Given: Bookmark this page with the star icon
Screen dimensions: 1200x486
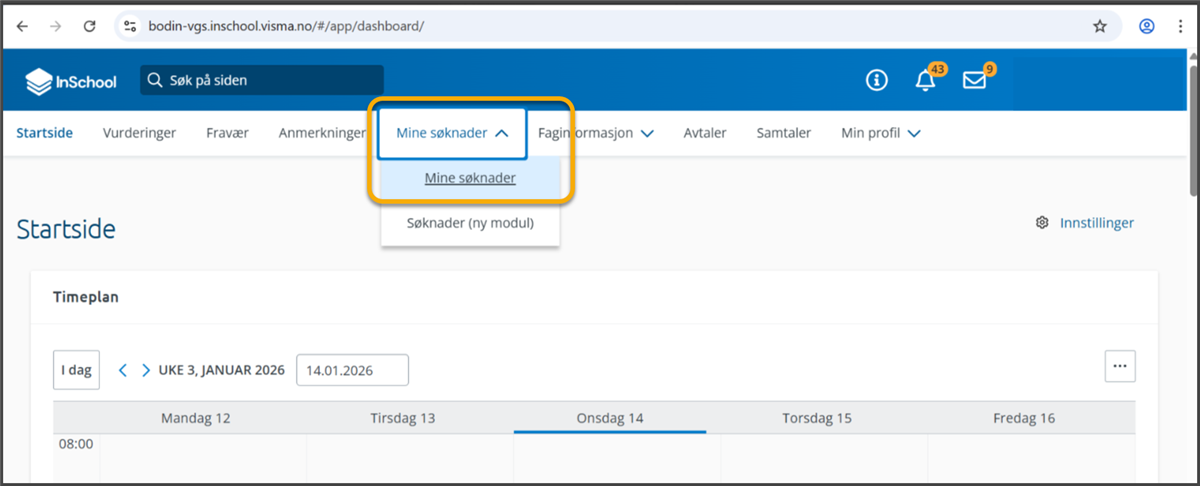Looking at the screenshot, I should tap(1100, 26).
